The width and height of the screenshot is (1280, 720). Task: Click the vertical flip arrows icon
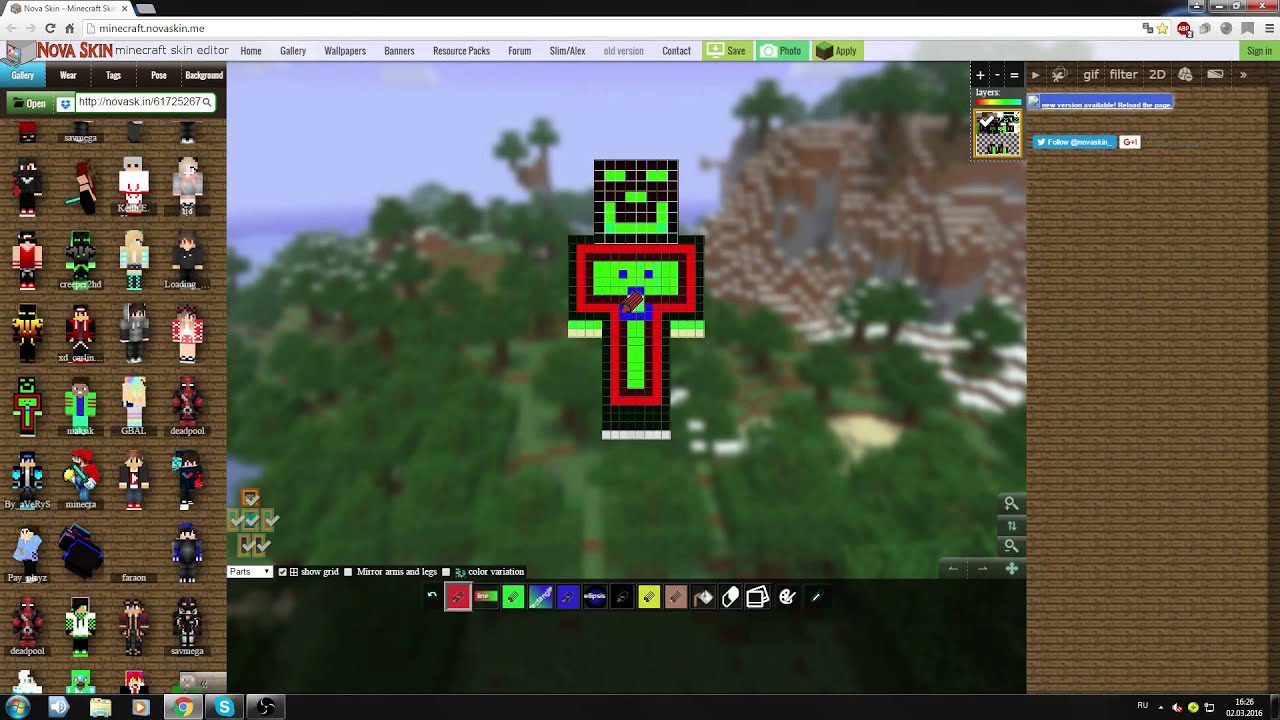point(1011,525)
